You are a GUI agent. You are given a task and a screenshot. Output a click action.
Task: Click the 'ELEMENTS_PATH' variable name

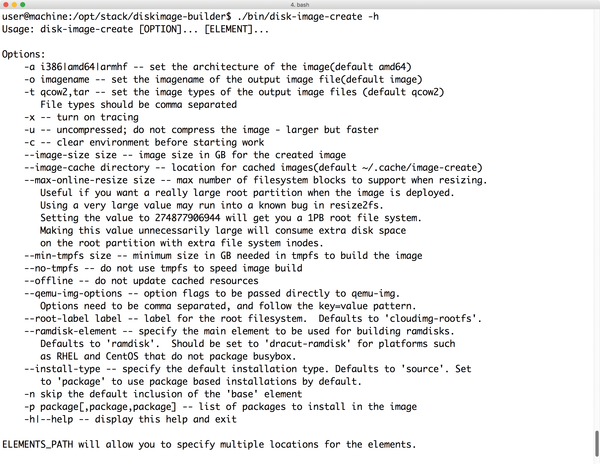[x=39, y=444]
